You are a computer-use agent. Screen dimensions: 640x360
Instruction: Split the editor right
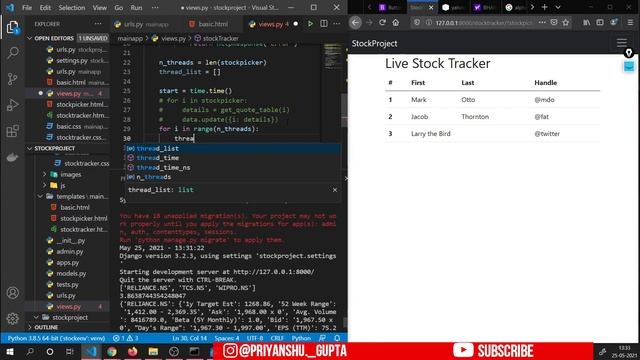[324, 24]
